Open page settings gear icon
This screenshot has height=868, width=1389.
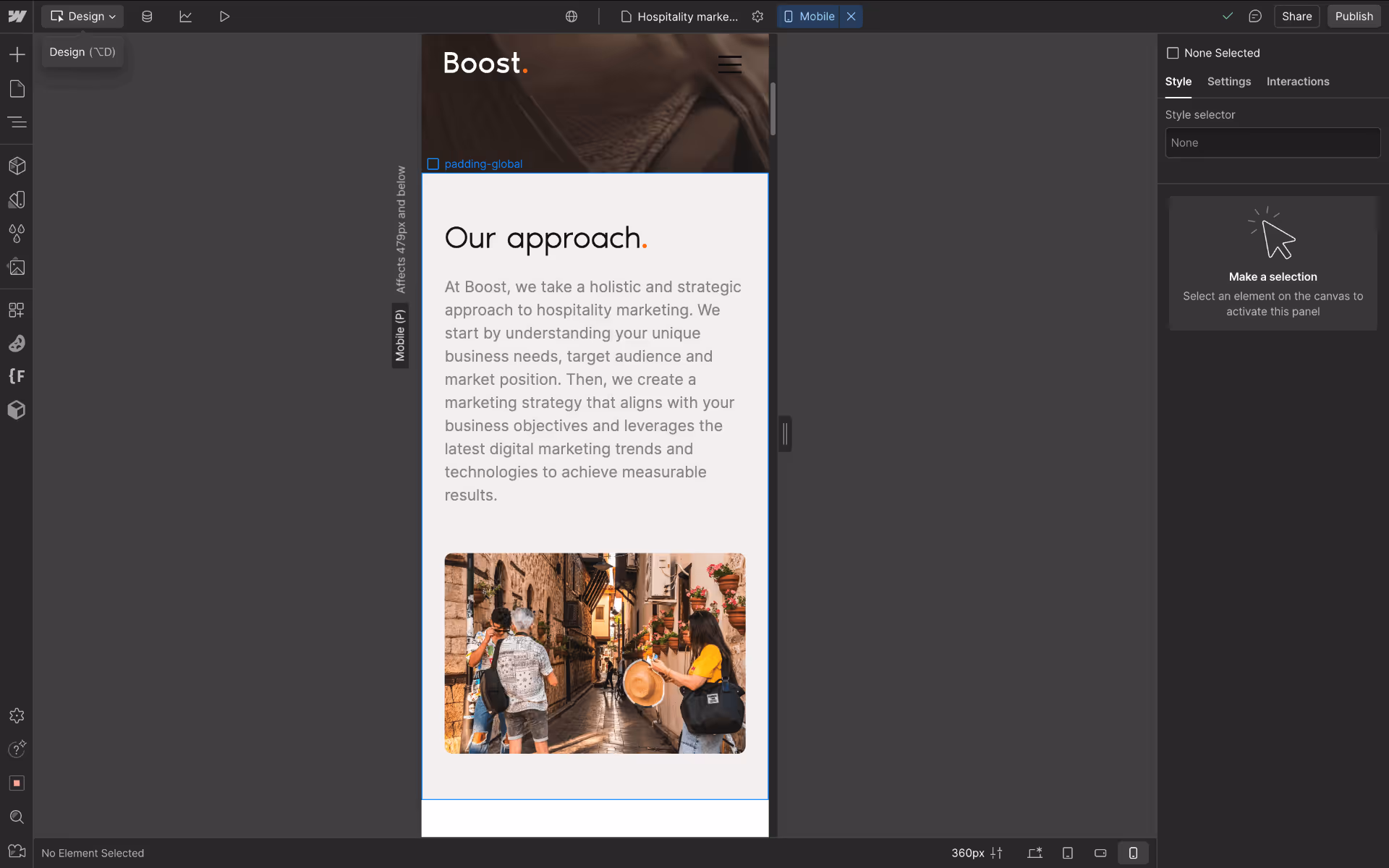point(757,16)
